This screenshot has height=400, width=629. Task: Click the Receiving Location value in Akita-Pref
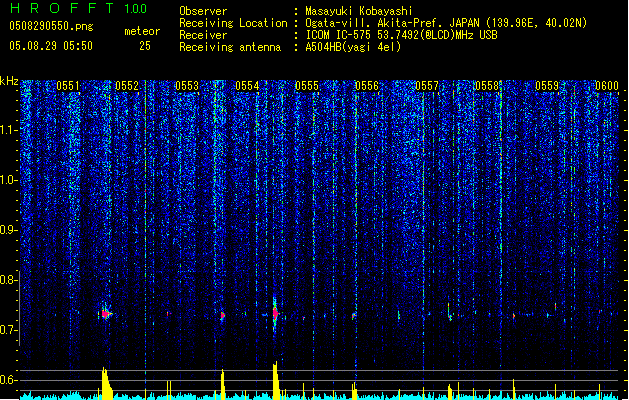[x=446, y=23]
